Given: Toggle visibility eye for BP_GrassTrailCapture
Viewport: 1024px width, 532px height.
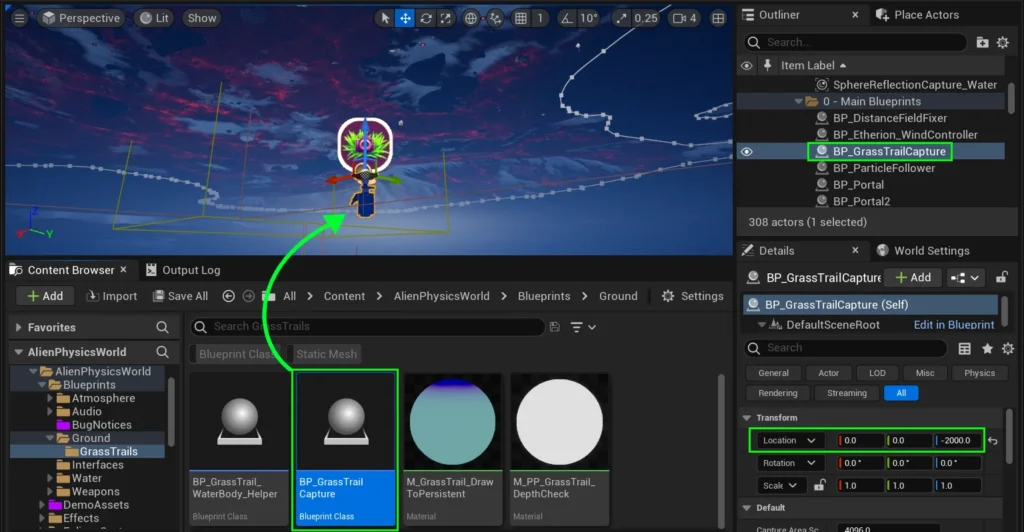Looking at the screenshot, I should [x=746, y=151].
